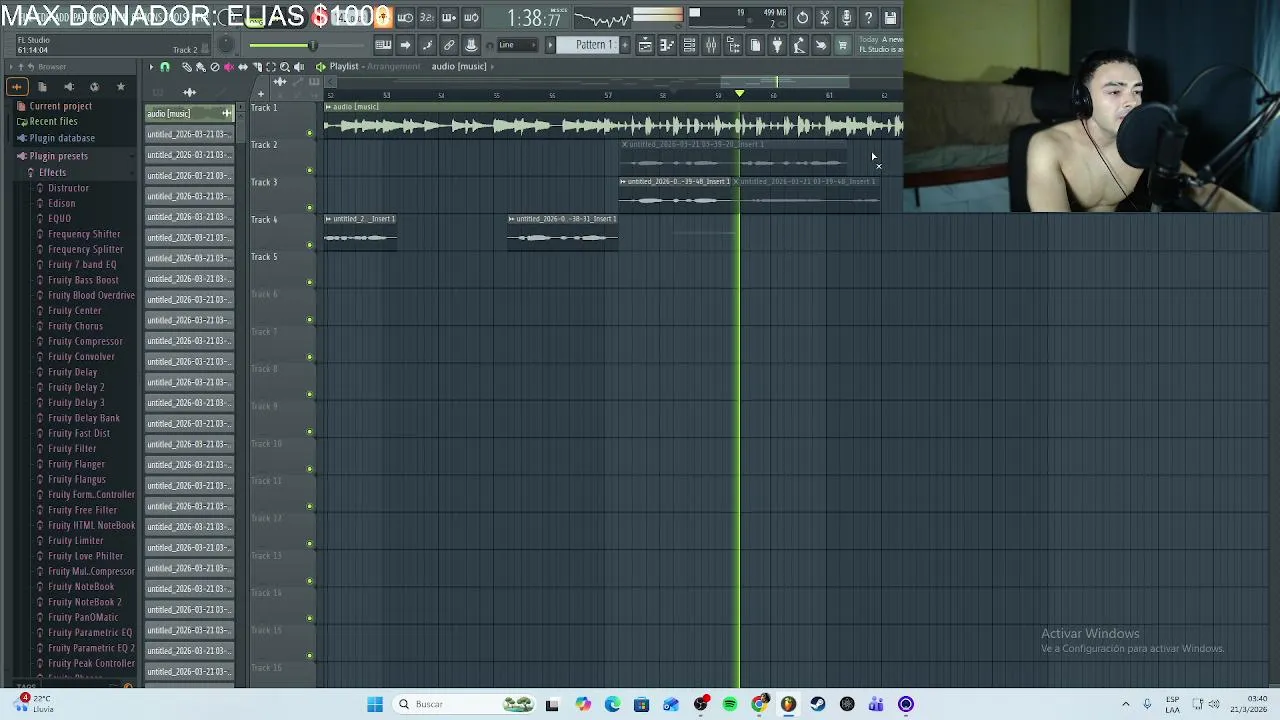Image resolution: width=1280 pixels, height=720 pixels.
Task: Select Edison in effects list
Action: coord(61,203)
